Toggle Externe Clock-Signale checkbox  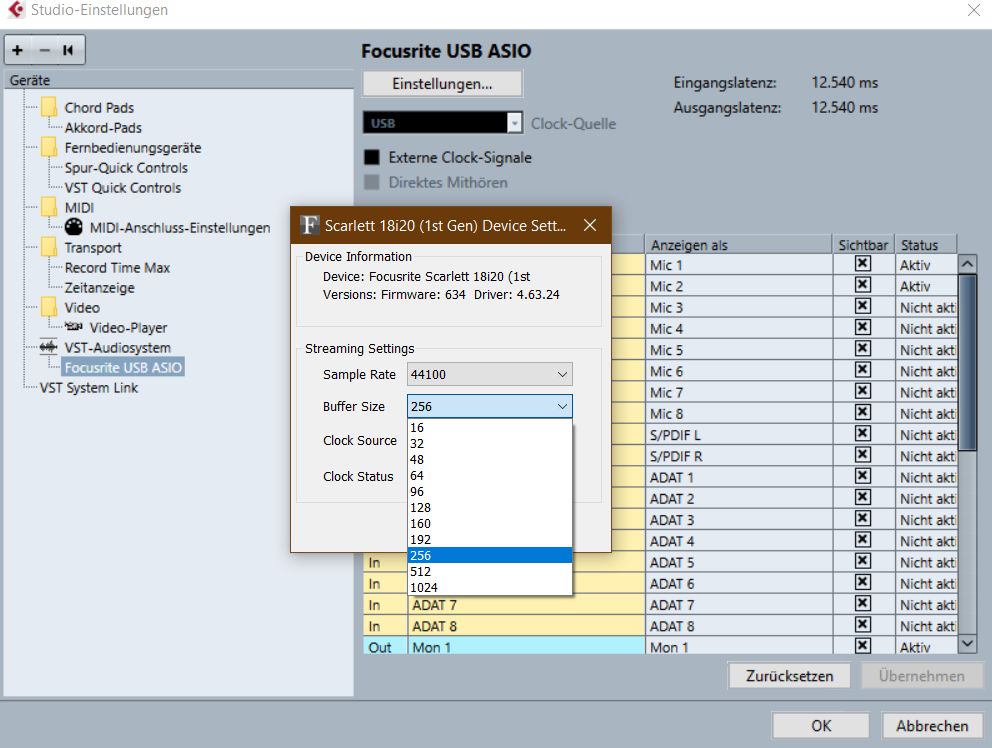[372, 157]
